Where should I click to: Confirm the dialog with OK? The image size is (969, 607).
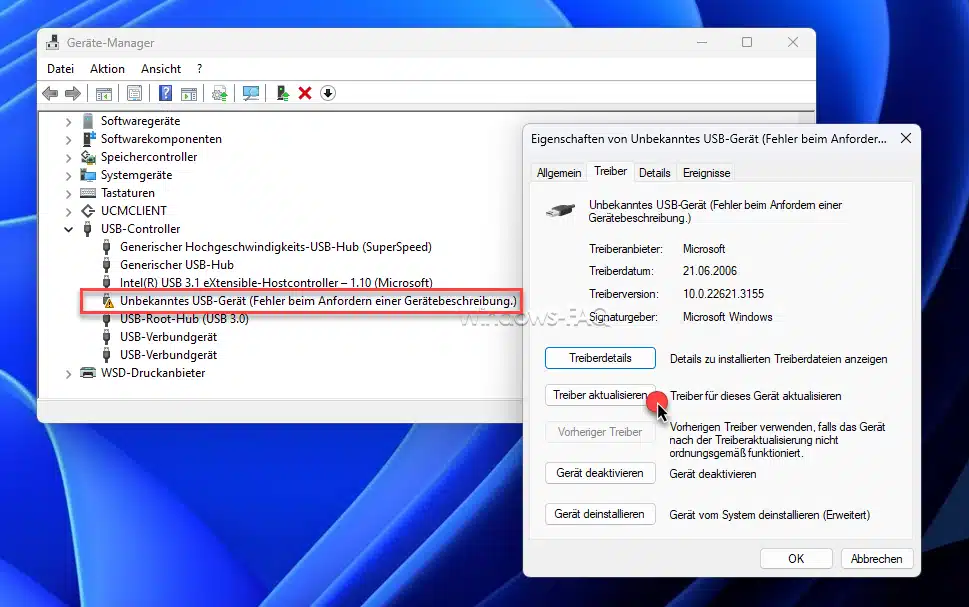[x=796, y=559]
